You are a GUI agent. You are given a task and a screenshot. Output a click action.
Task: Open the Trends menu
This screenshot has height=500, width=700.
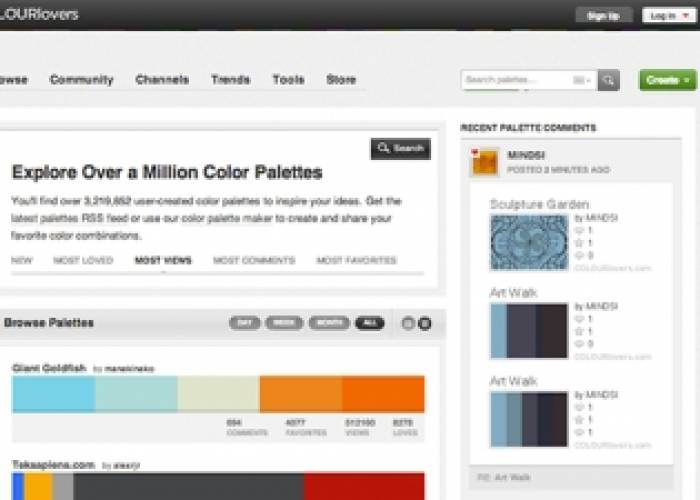[230, 80]
